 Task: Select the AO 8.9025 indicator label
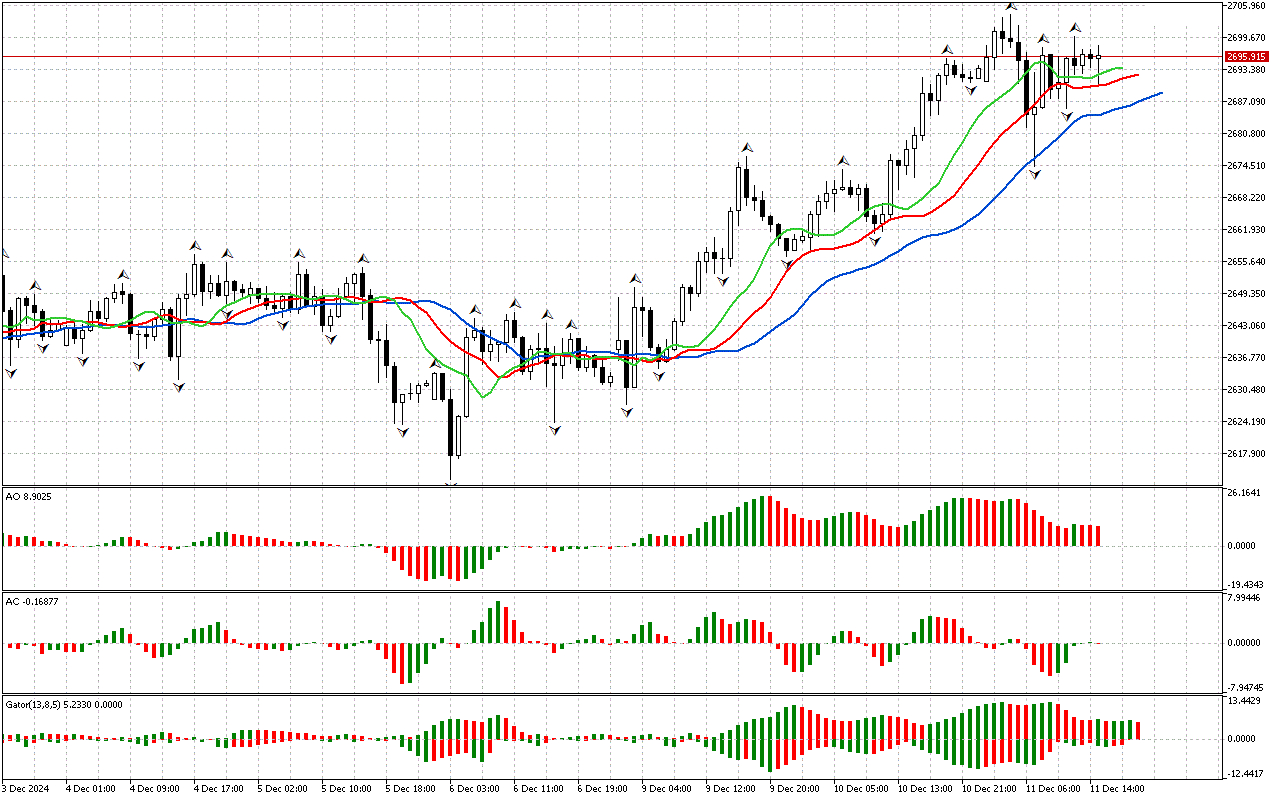[x=29, y=496]
